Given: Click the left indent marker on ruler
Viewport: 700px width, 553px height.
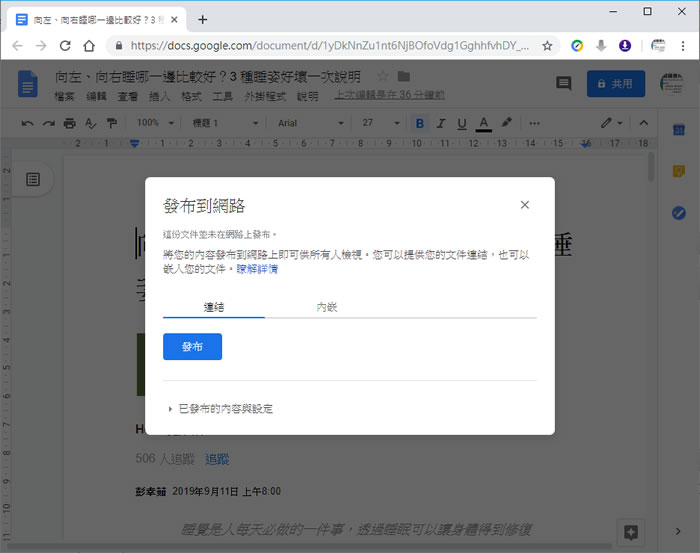Looking at the screenshot, I should coord(134,144).
